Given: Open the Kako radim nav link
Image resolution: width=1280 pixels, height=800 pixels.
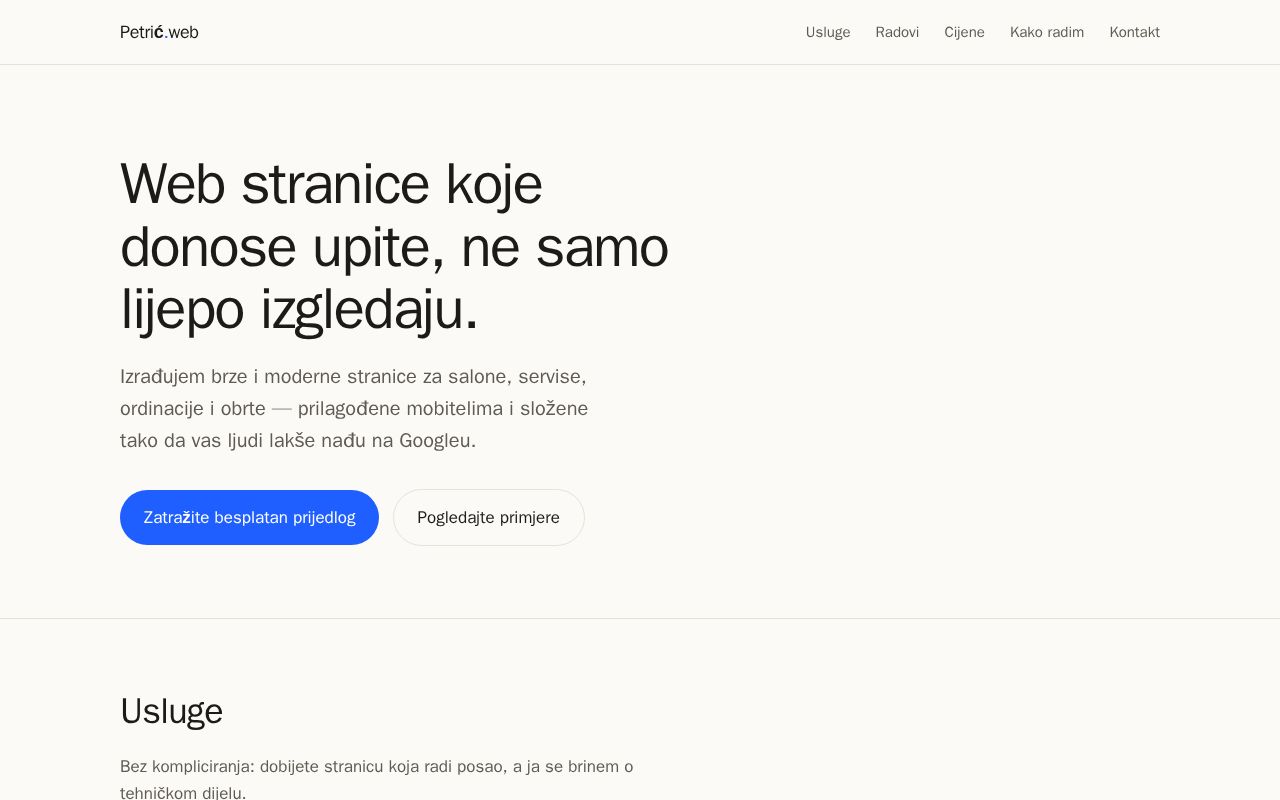Looking at the screenshot, I should [1047, 32].
